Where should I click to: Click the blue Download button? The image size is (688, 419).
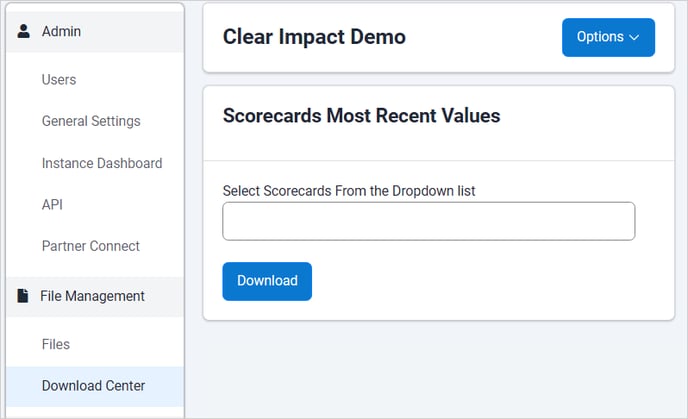click(267, 281)
